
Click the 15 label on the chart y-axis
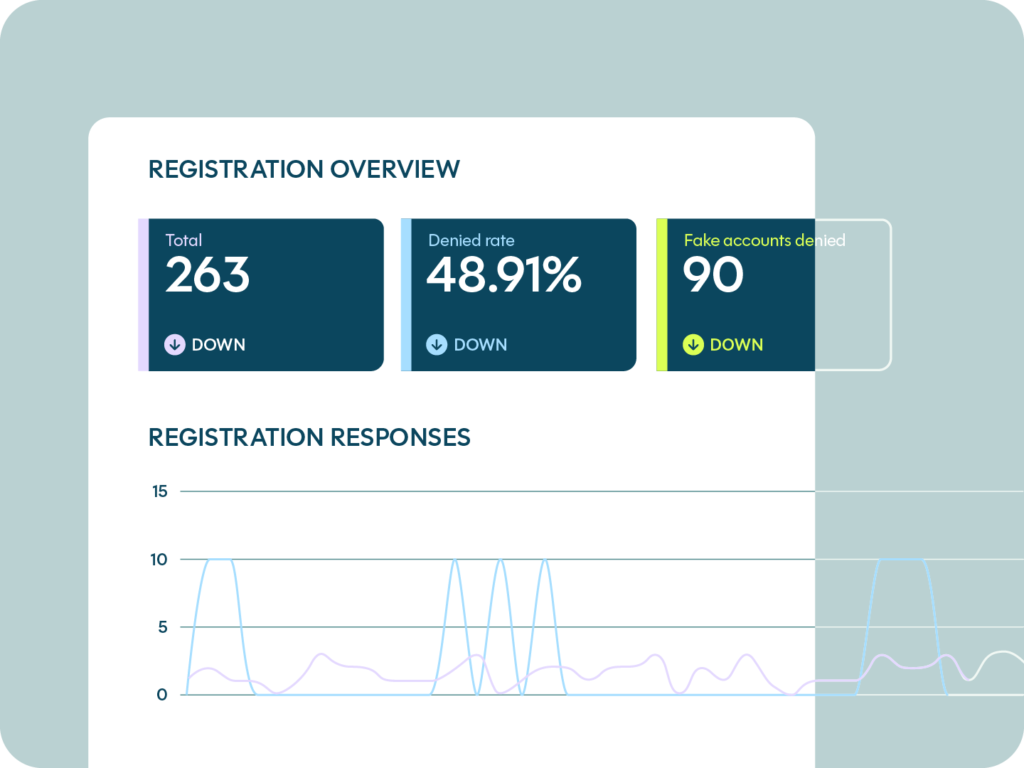click(x=159, y=491)
